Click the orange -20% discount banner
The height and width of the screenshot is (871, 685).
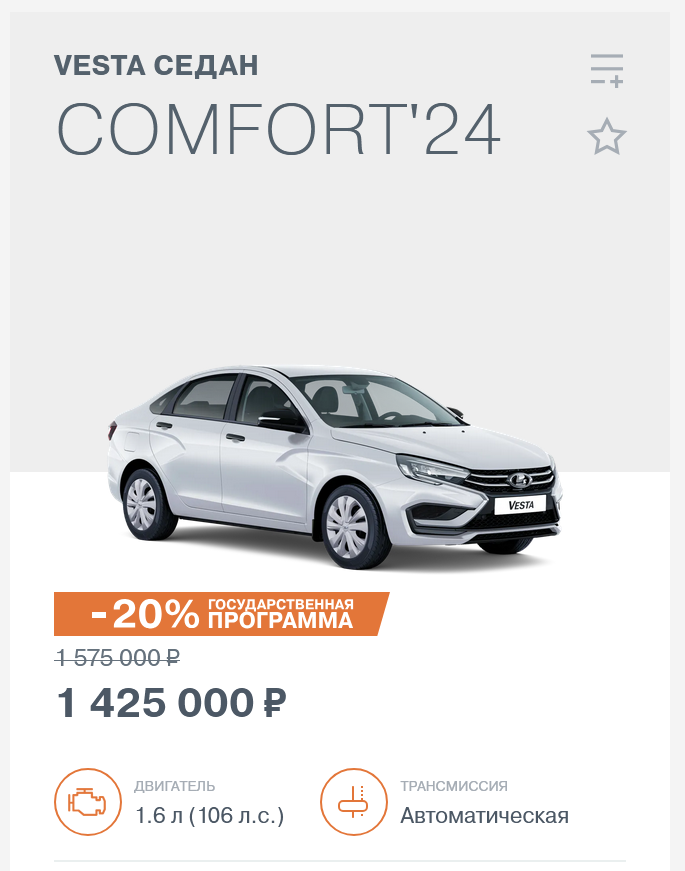221,614
